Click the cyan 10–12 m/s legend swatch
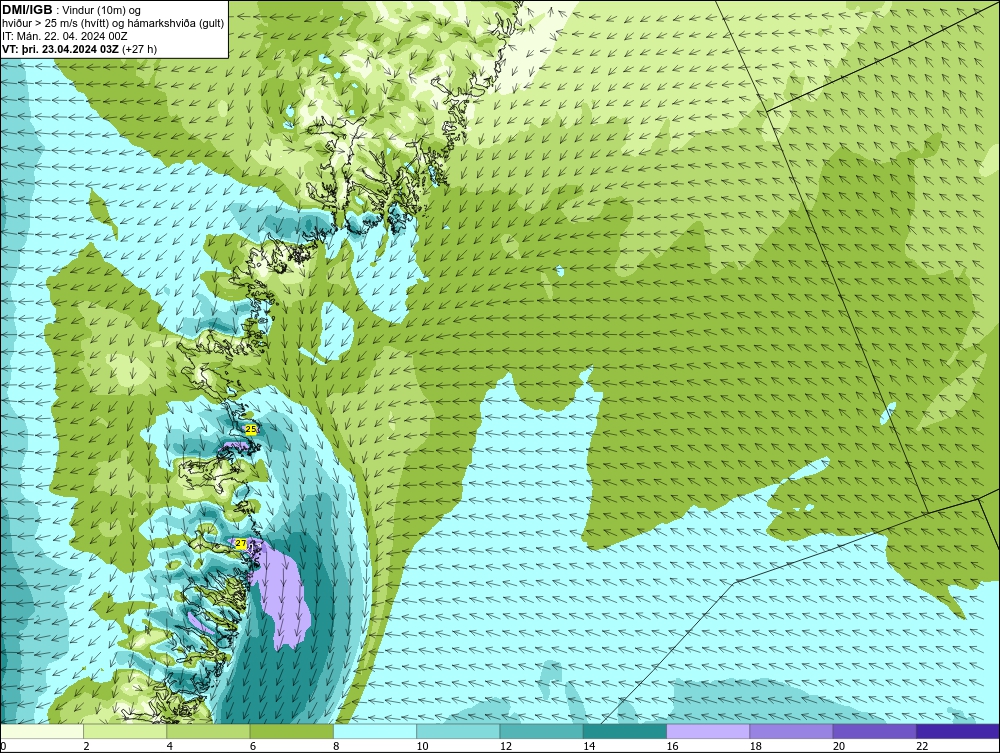 click(458, 731)
